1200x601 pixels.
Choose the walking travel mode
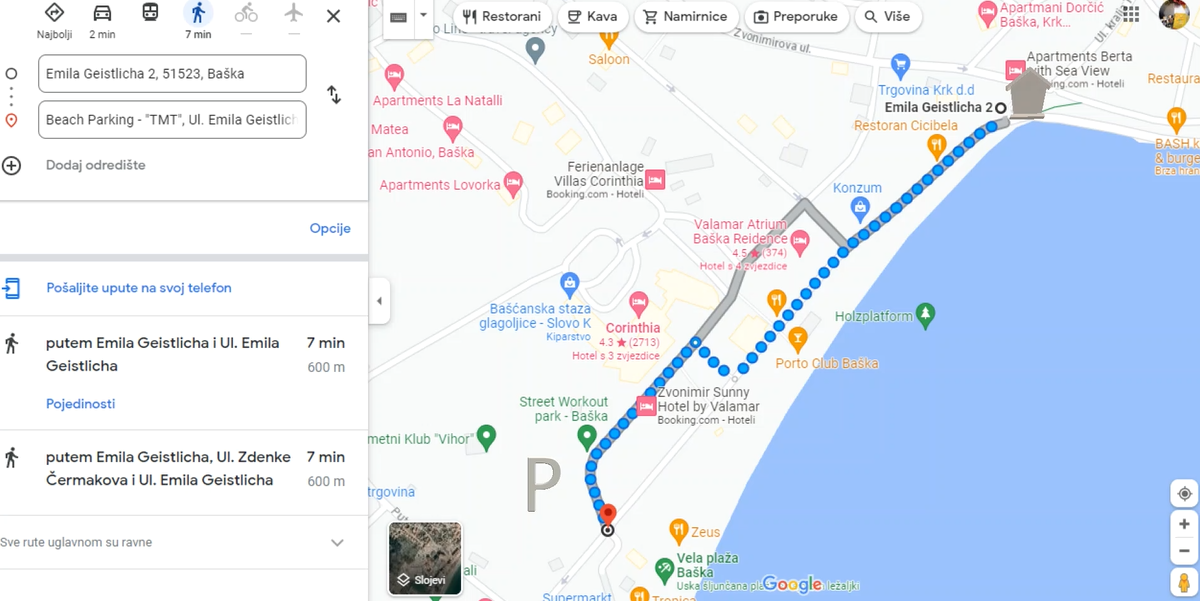(198, 14)
